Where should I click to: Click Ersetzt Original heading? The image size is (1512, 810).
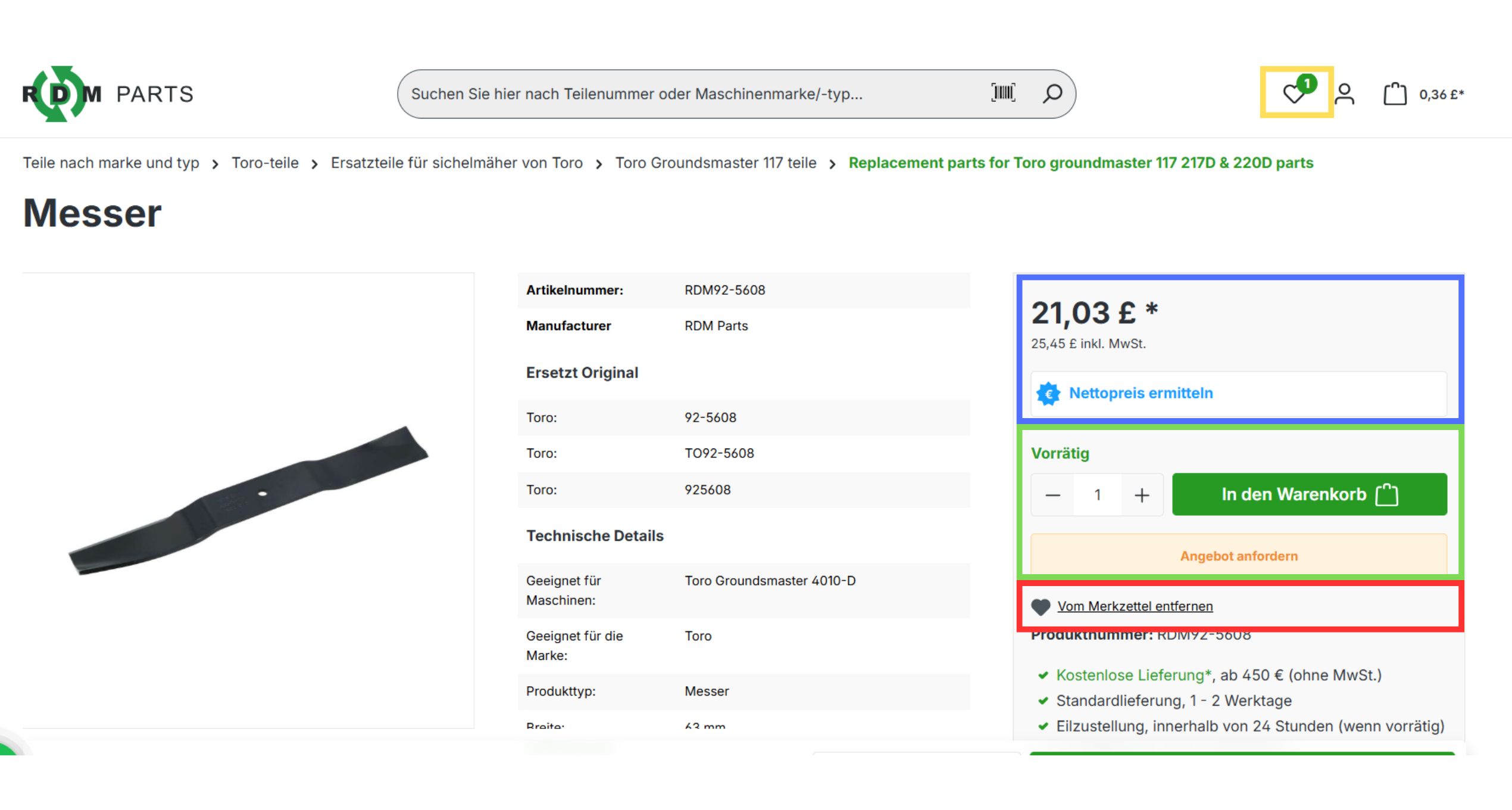(x=582, y=372)
